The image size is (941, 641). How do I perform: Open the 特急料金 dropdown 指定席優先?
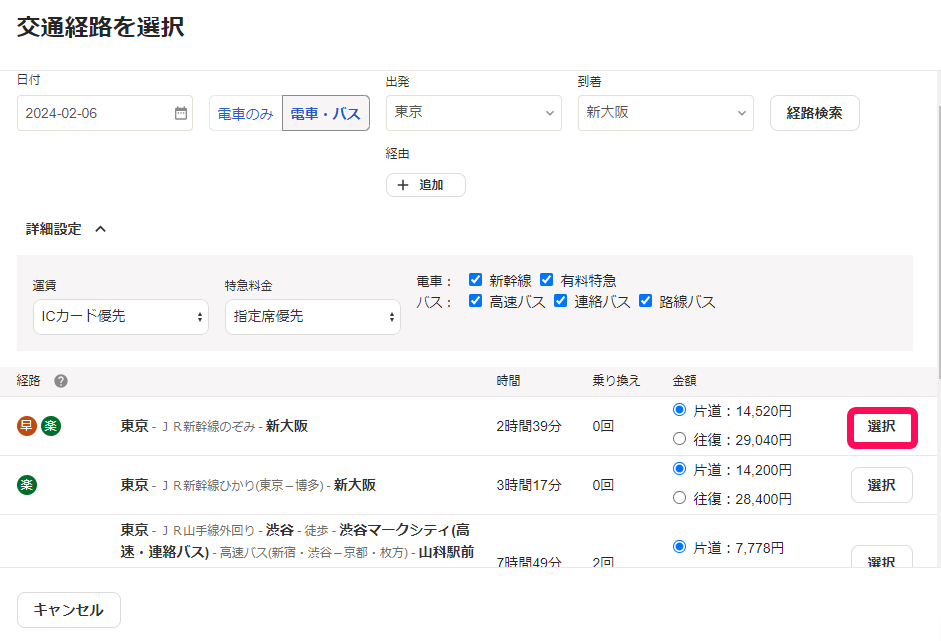313,317
